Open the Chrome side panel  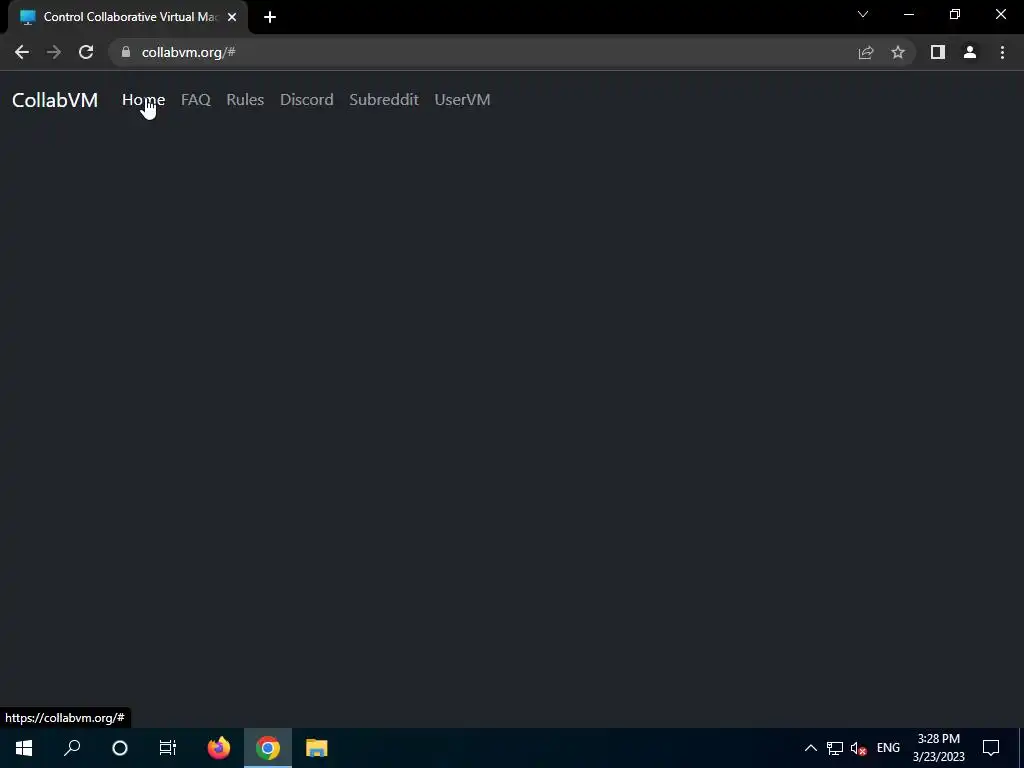(938, 52)
